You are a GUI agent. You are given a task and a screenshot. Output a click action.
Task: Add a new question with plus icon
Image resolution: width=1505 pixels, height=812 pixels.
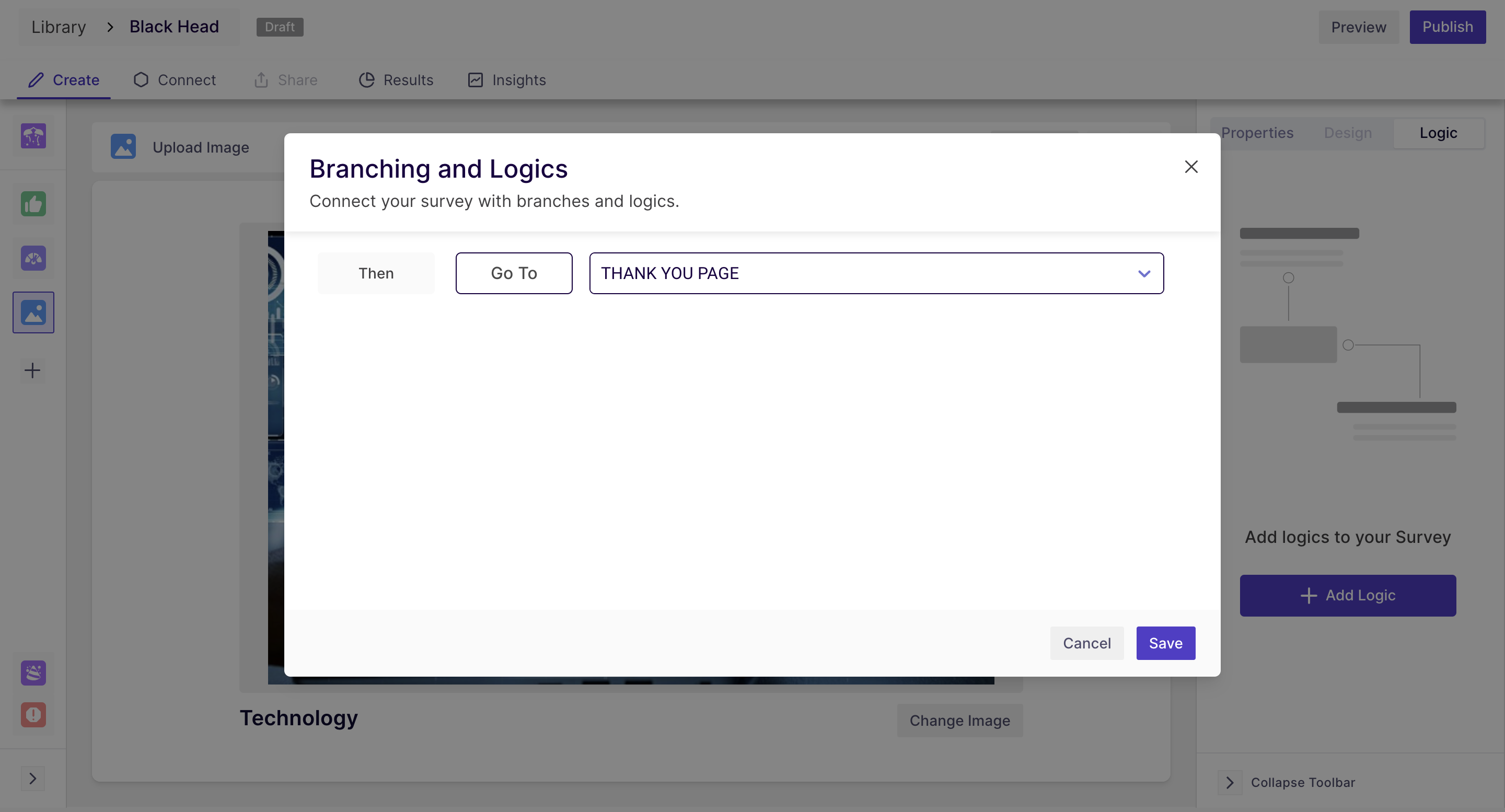(x=33, y=370)
